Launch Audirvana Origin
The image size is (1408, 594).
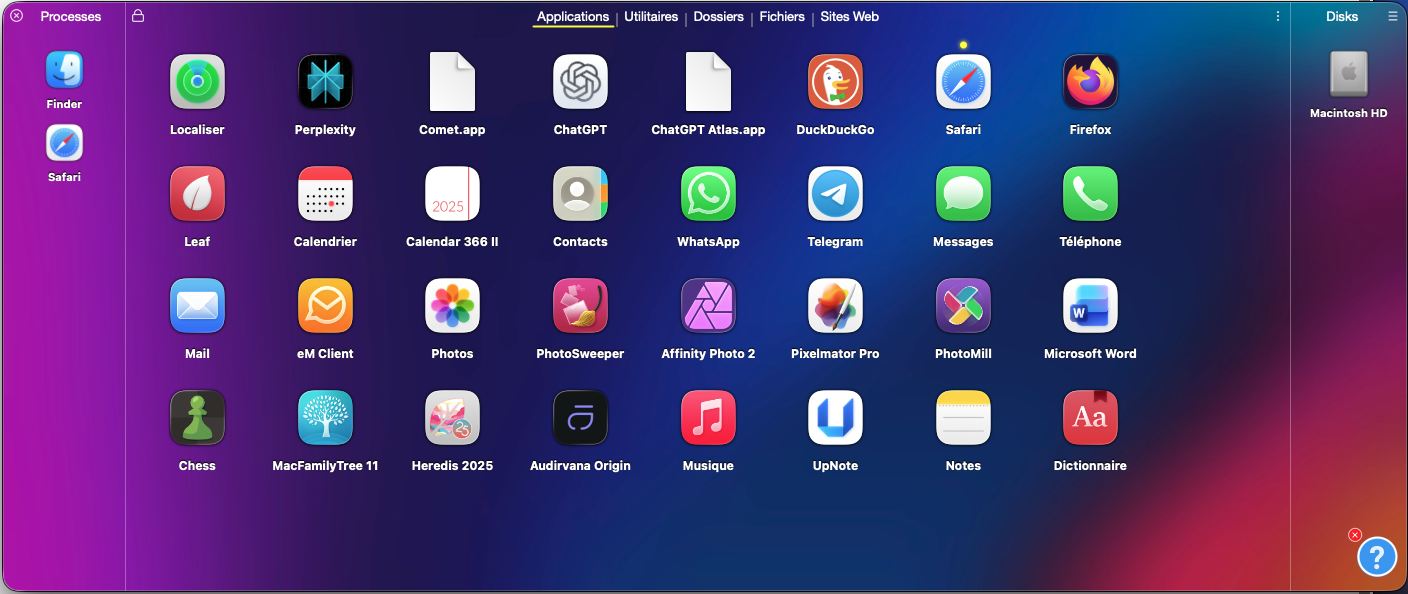(580, 418)
